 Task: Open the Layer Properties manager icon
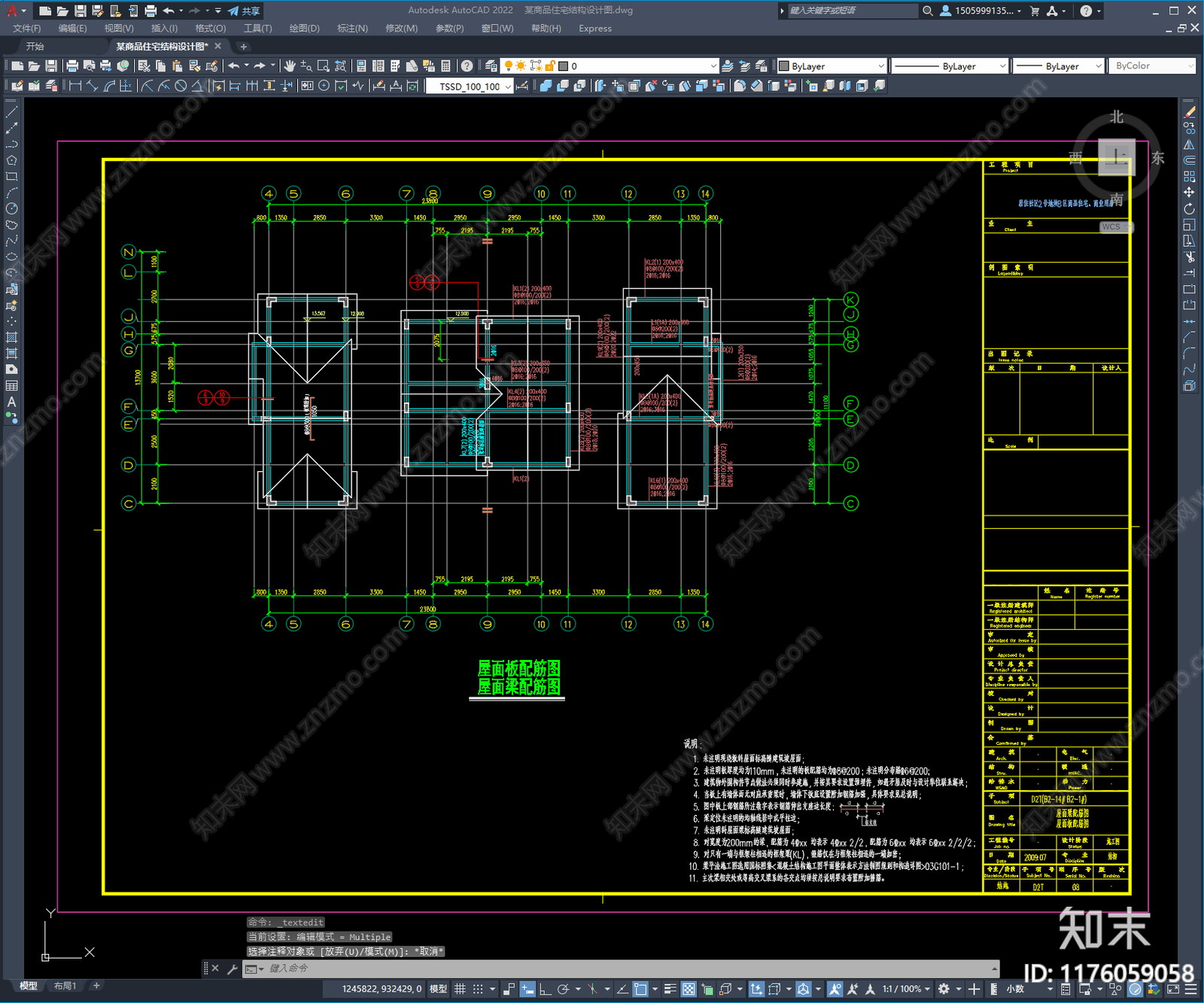click(491, 66)
